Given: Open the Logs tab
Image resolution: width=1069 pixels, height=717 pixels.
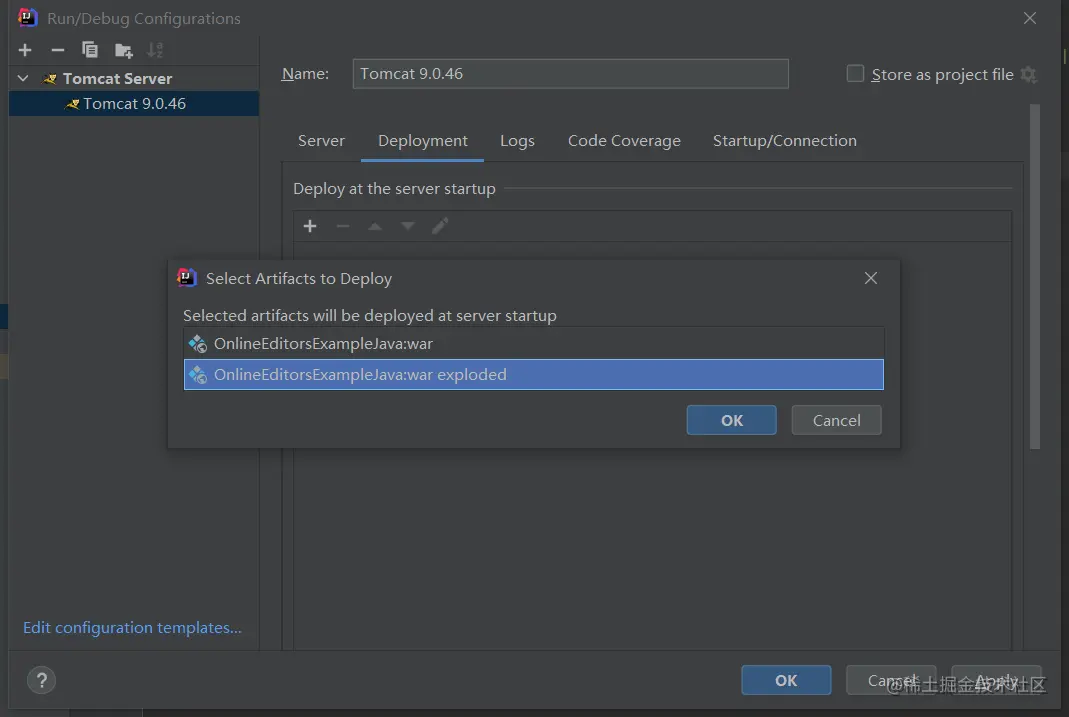Looking at the screenshot, I should [x=517, y=141].
